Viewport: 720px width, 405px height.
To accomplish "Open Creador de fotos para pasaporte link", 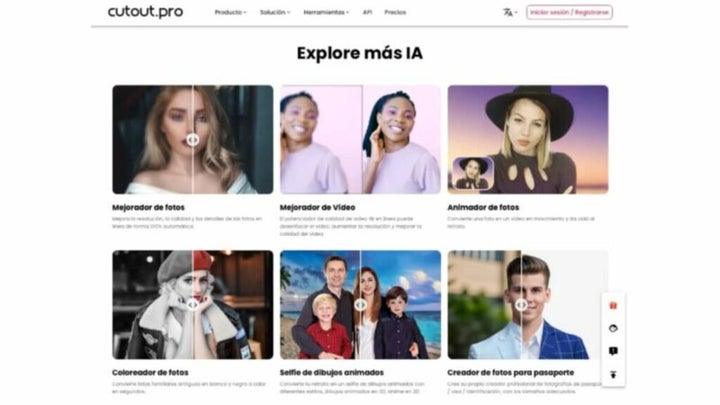I will [511, 372].
